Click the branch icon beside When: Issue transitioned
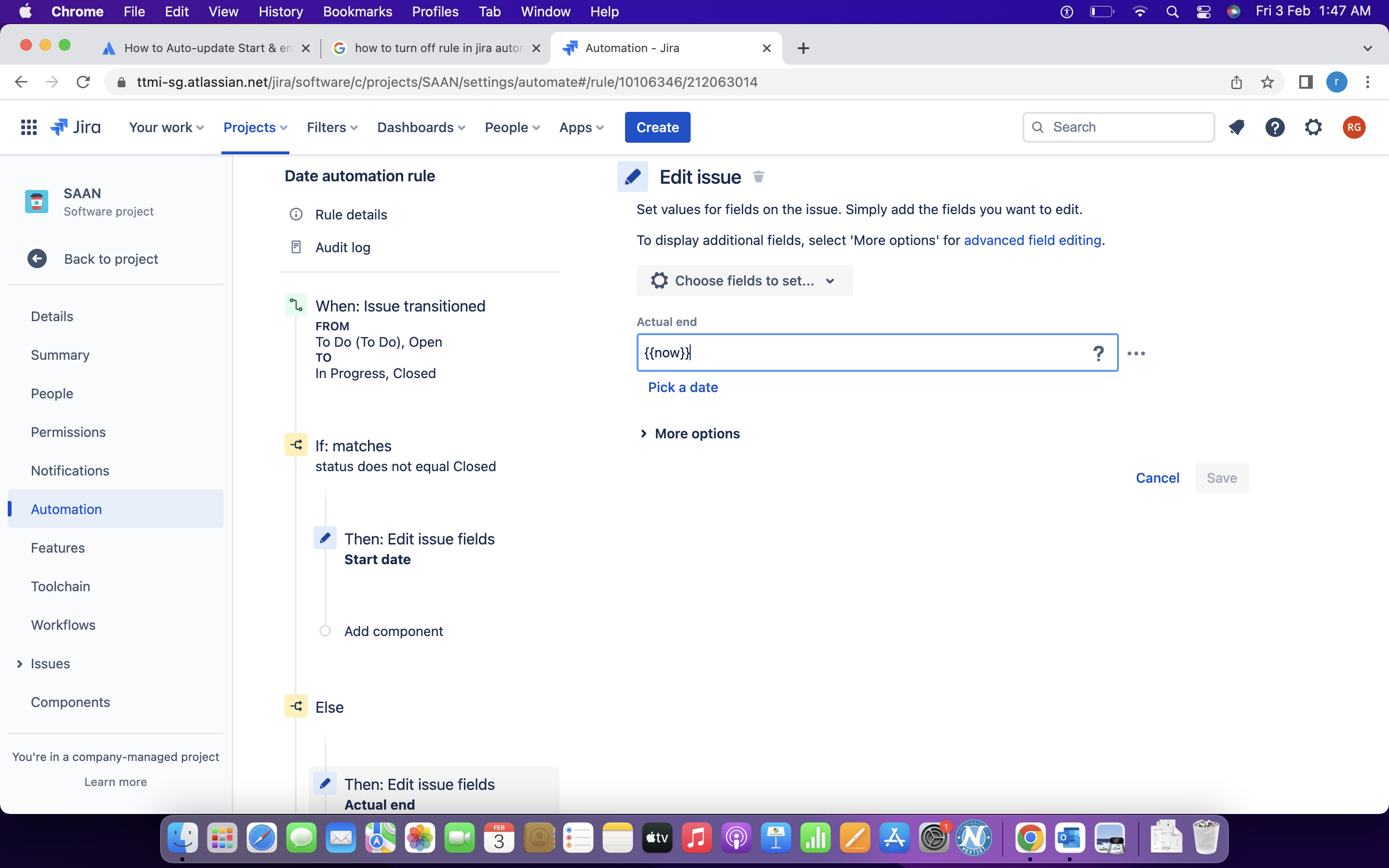The height and width of the screenshot is (868, 1389). [296, 305]
